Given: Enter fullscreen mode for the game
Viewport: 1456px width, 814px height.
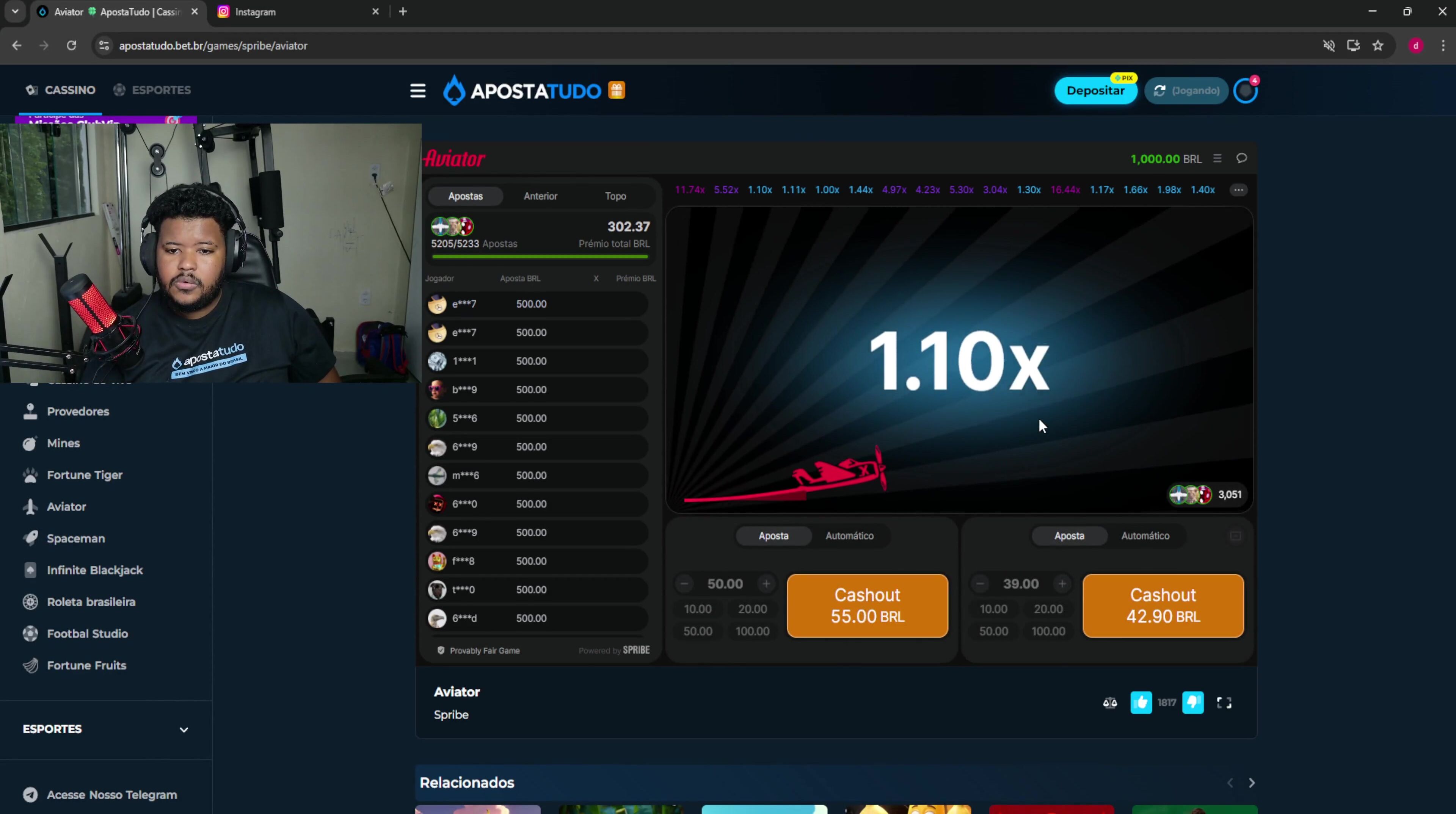Looking at the screenshot, I should tap(1224, 702).
